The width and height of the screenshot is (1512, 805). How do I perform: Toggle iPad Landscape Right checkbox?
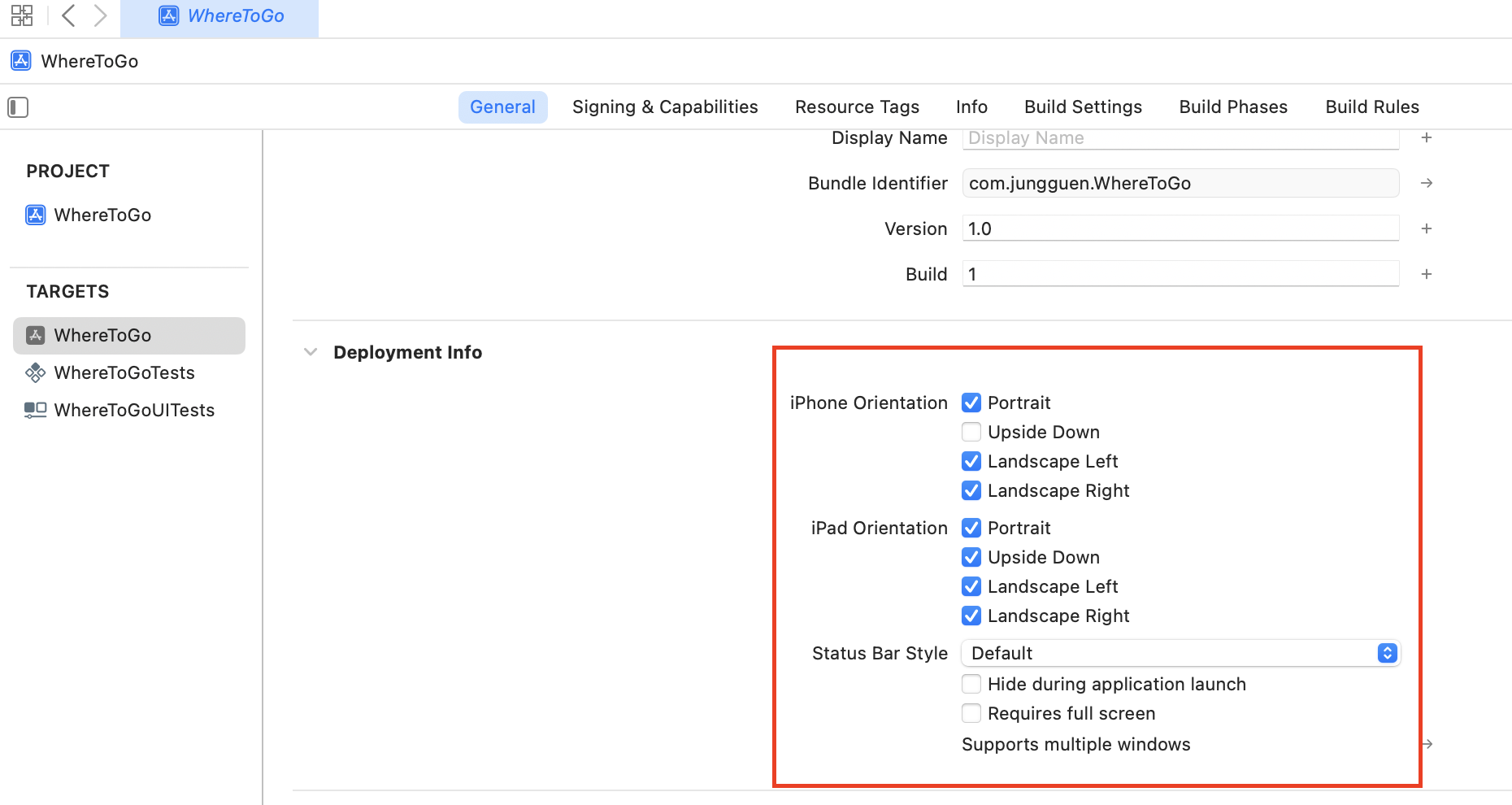[x=971, y=616]
